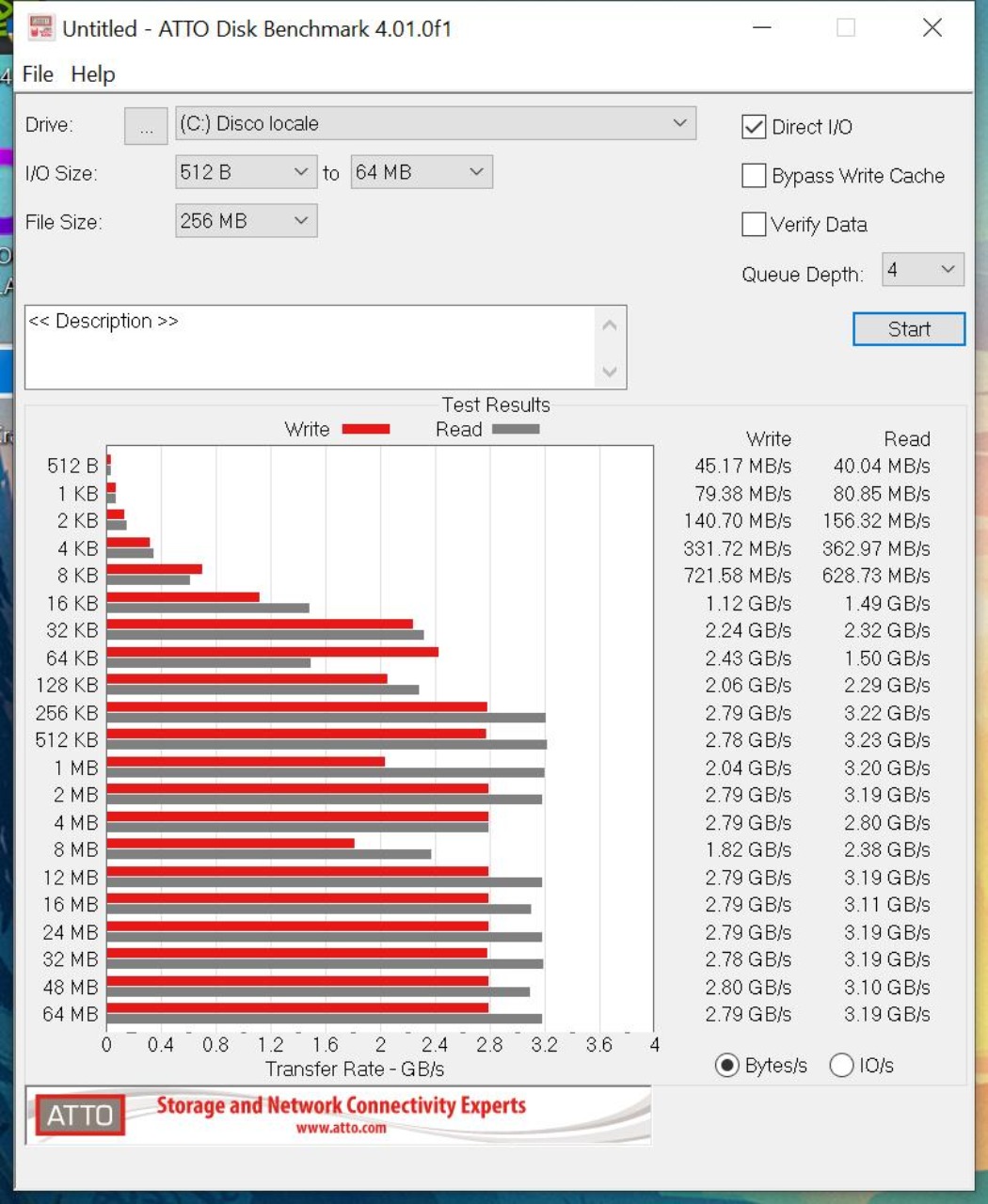Open the File menu
Image resolution: width=988 pixels, height=1204 pixels.
point(38,74)
